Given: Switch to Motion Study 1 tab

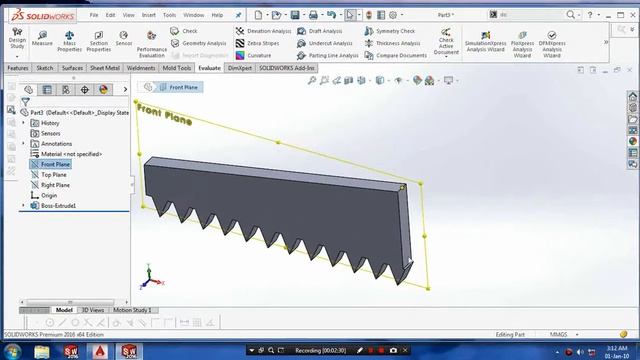Looking at the screenshot, I should (132, 310).
